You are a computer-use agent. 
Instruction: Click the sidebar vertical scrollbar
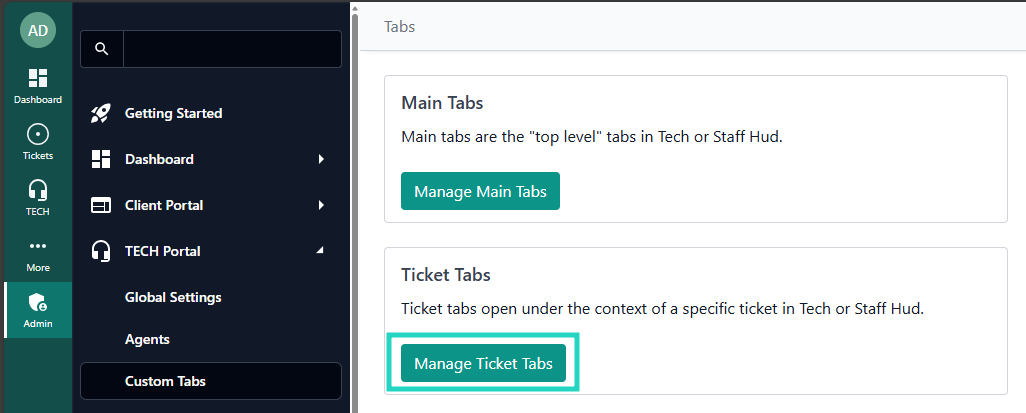coord(354,200)
